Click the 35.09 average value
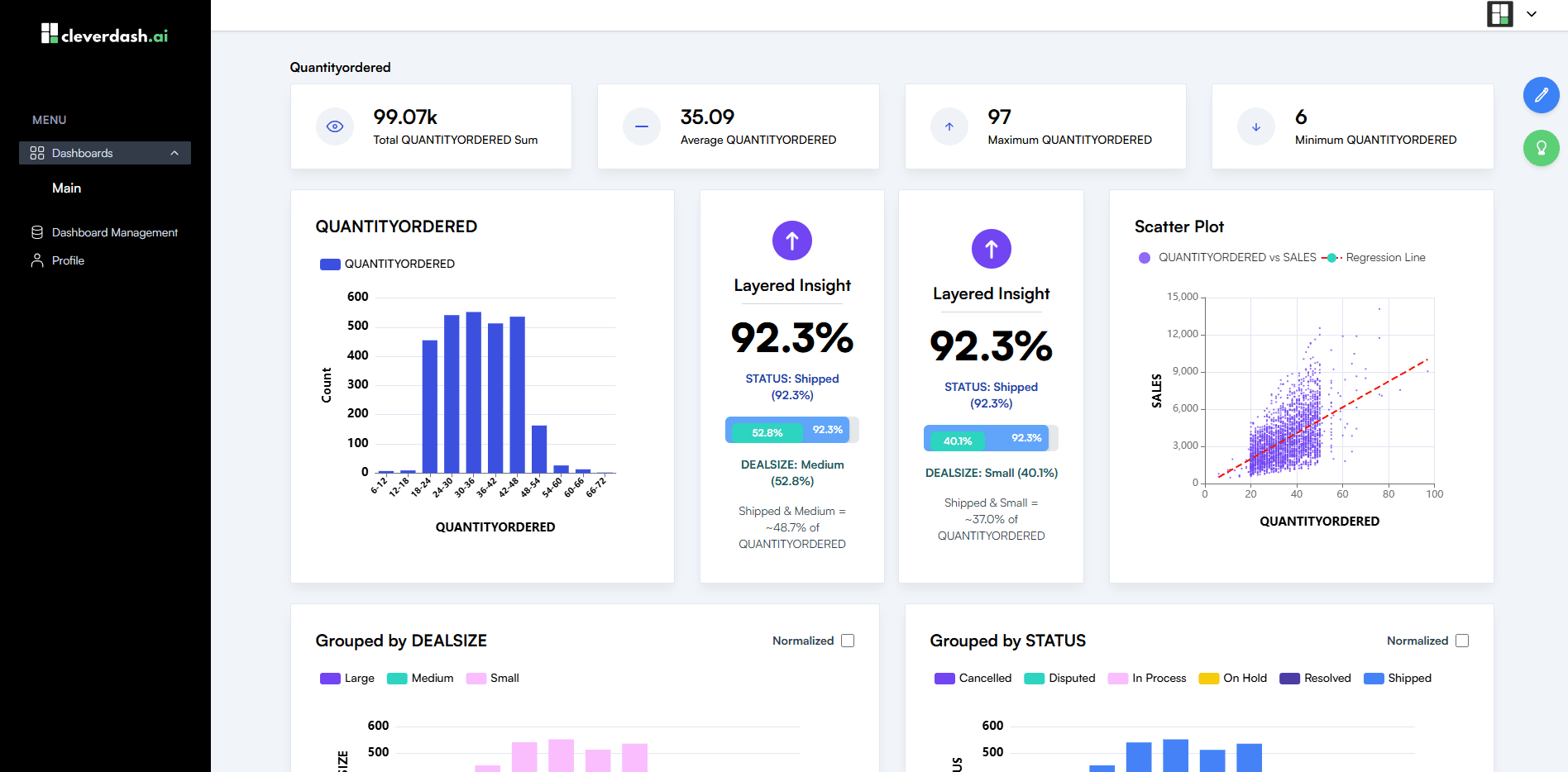The height and width of the screenshot is (772, 1568). (707, 117)
